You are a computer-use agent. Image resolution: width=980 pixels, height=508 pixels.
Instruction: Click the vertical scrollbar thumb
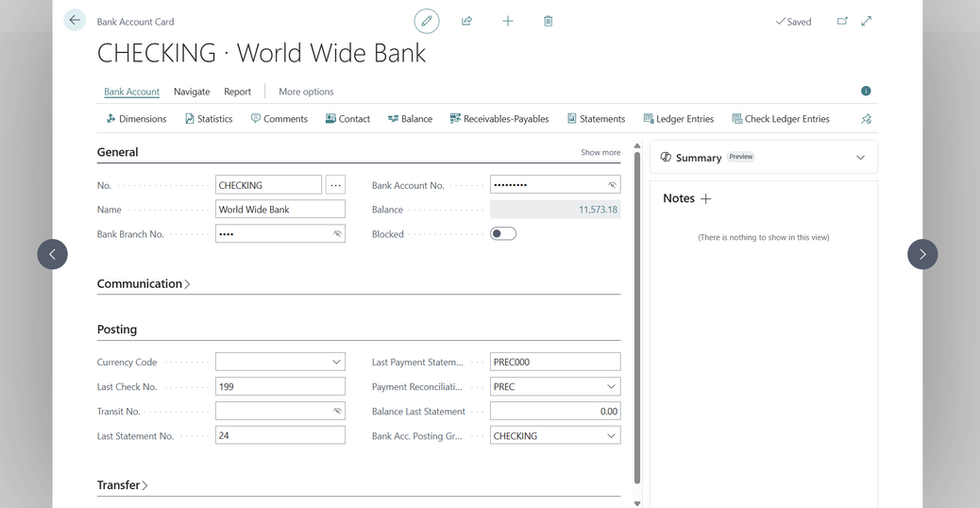click(637, 317)
